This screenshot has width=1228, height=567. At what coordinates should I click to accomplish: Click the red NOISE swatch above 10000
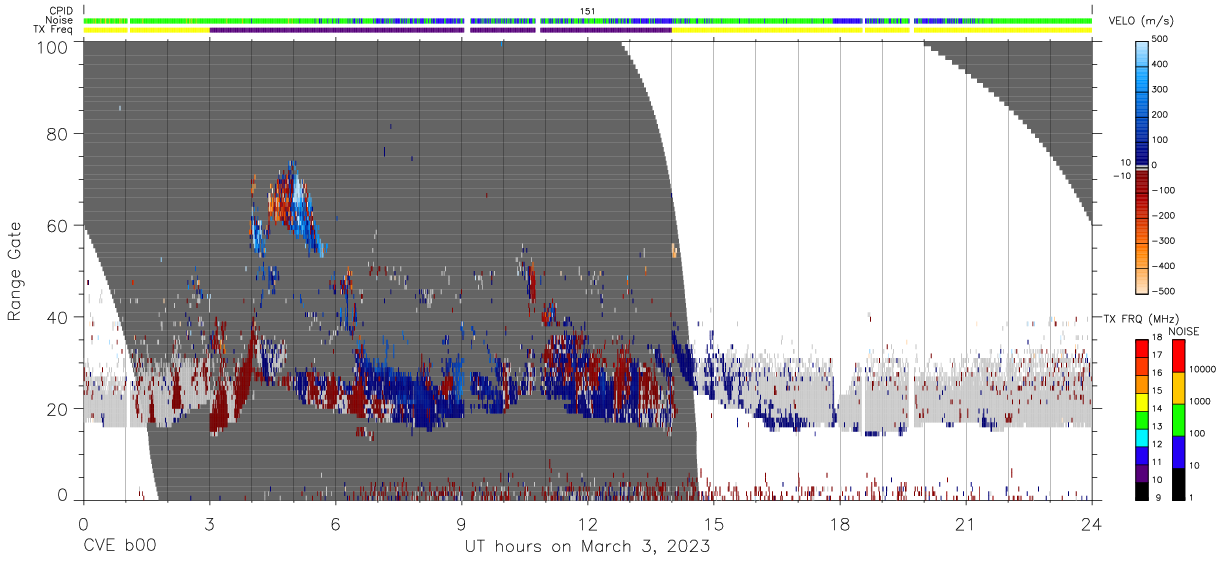[1177, 355]
